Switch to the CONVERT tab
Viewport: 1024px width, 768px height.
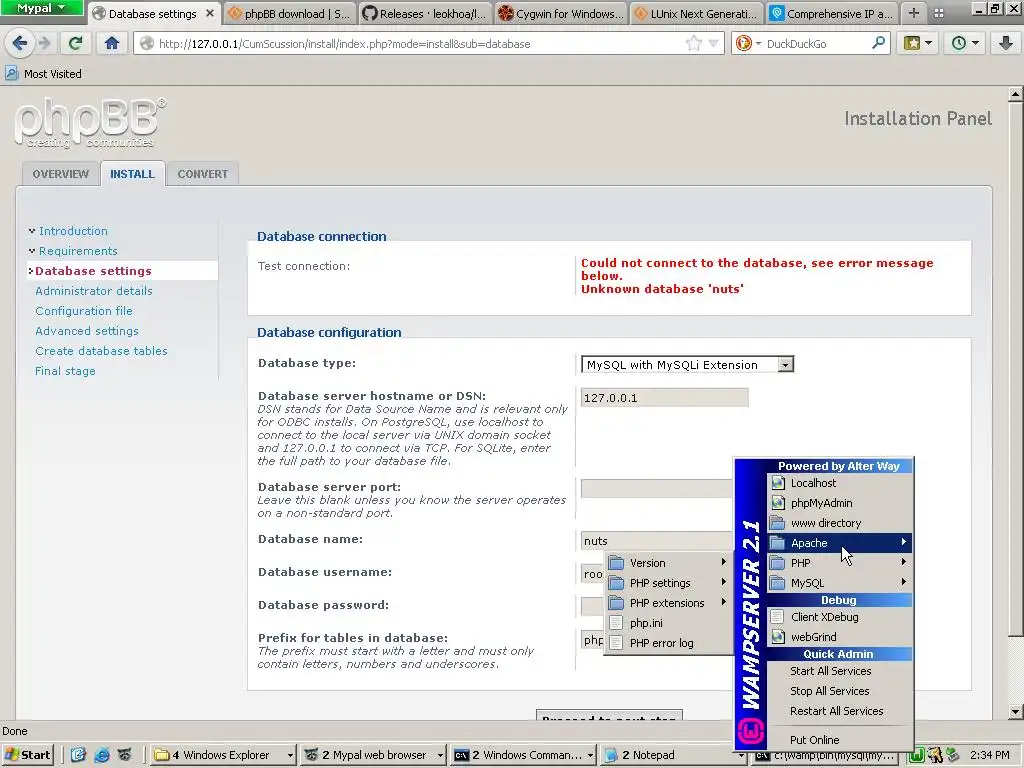(202, 174)
